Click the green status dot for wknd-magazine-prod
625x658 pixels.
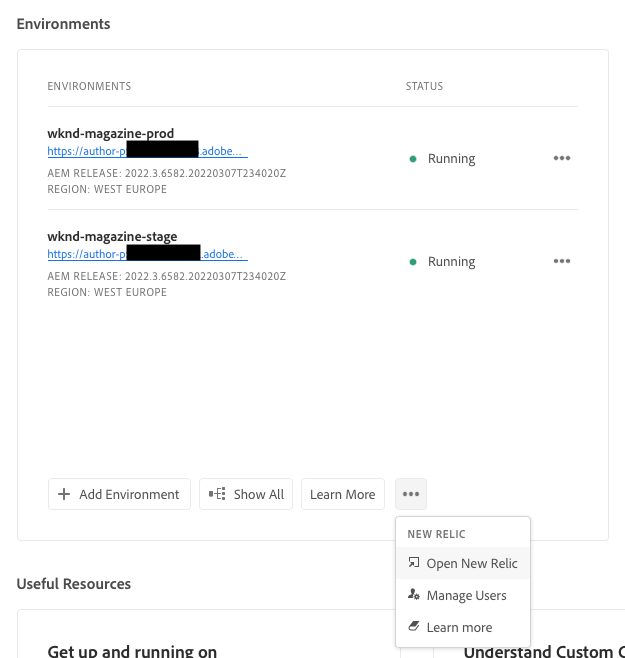tap(413, 159)
